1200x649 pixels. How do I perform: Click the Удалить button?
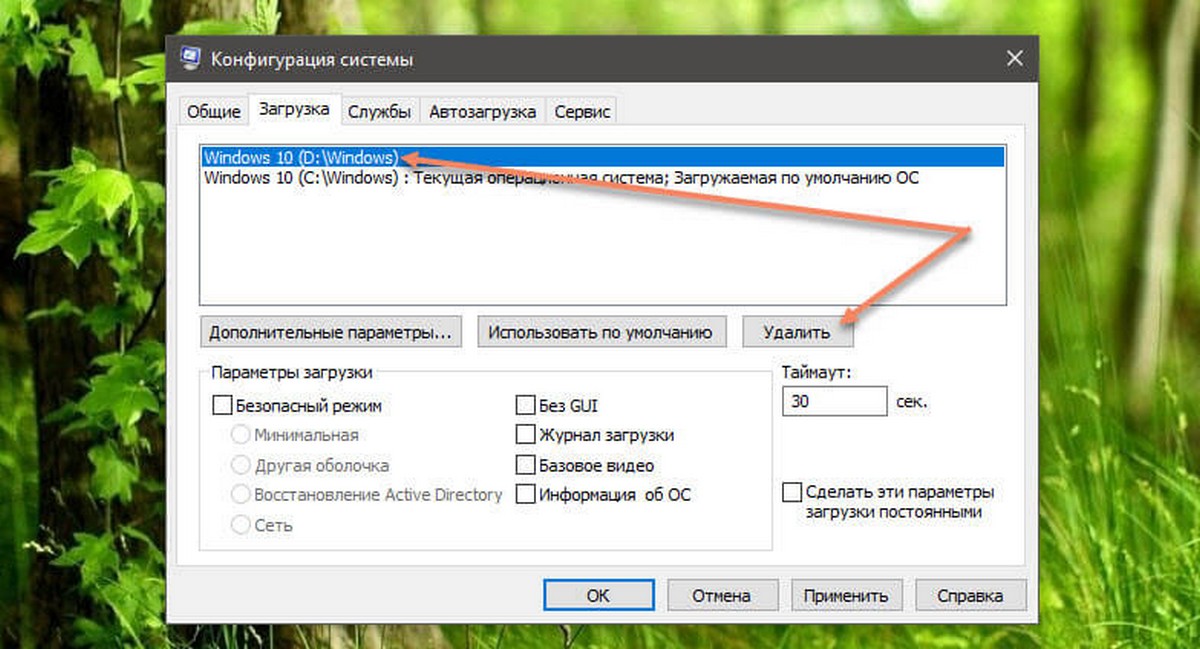(796, 332)
